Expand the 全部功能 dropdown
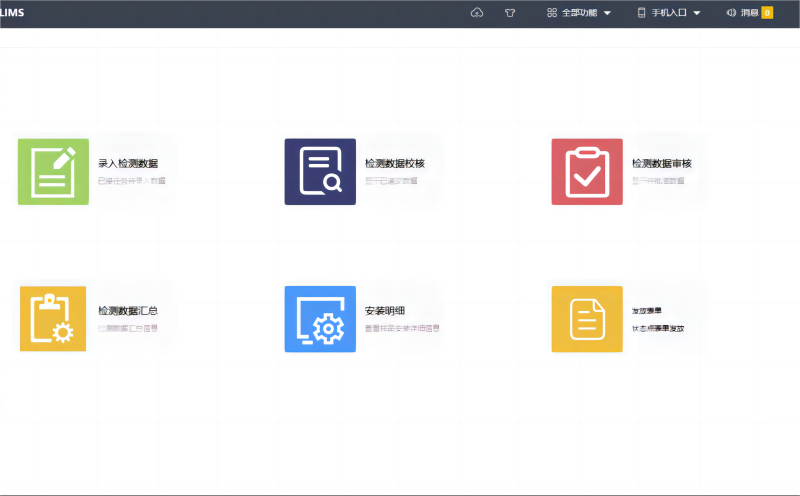 click(x=579, y=13)
